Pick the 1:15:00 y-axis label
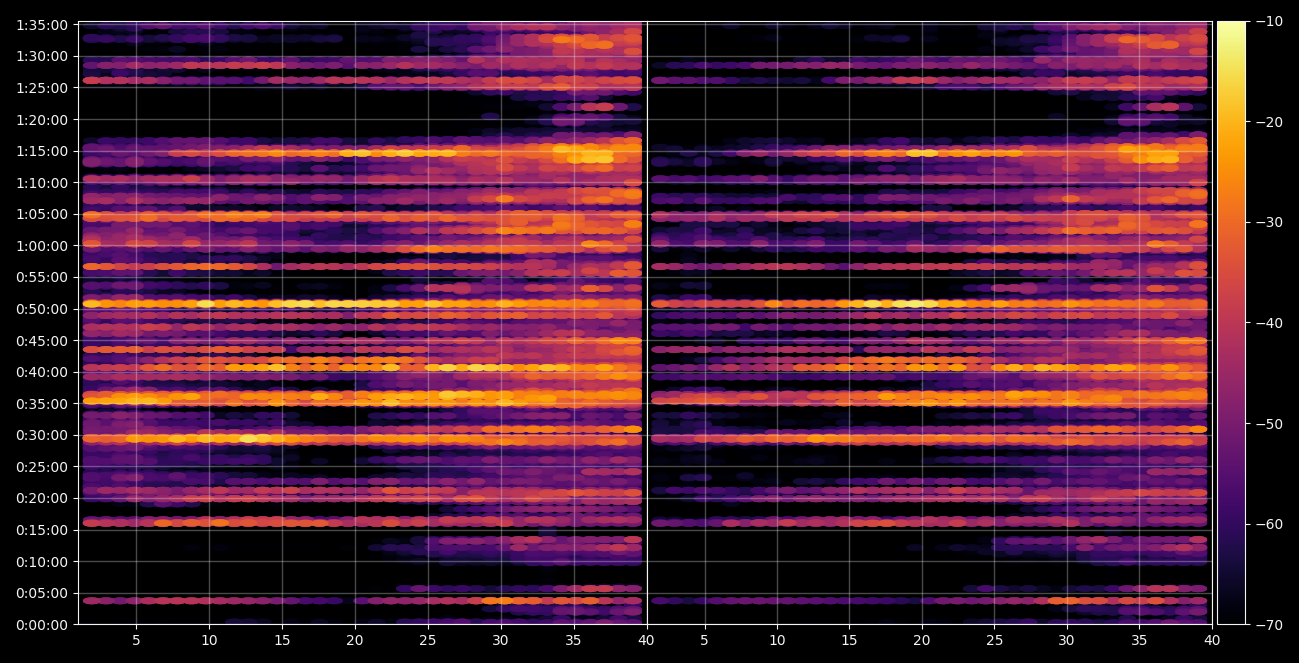The image size is (1299, 663). coord(43,151)
